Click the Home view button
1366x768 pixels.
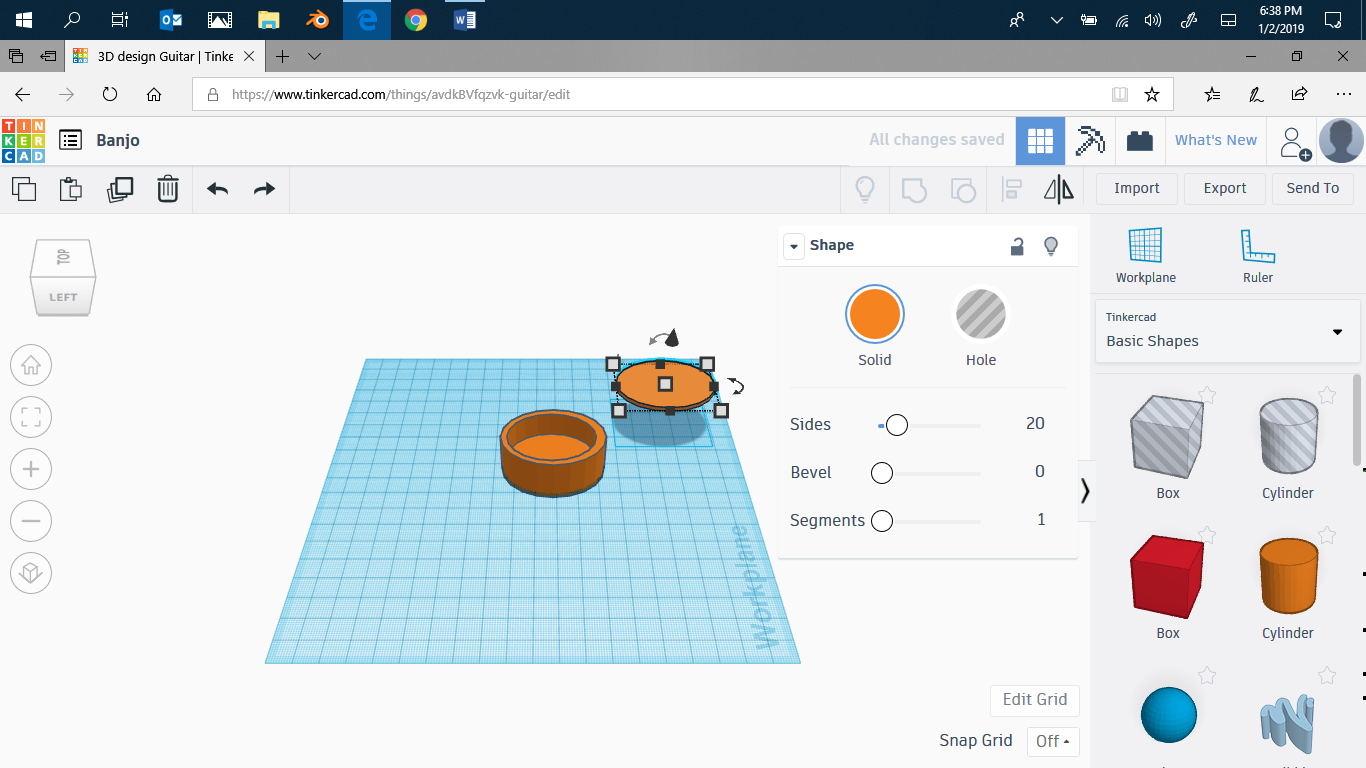[31, 366]
